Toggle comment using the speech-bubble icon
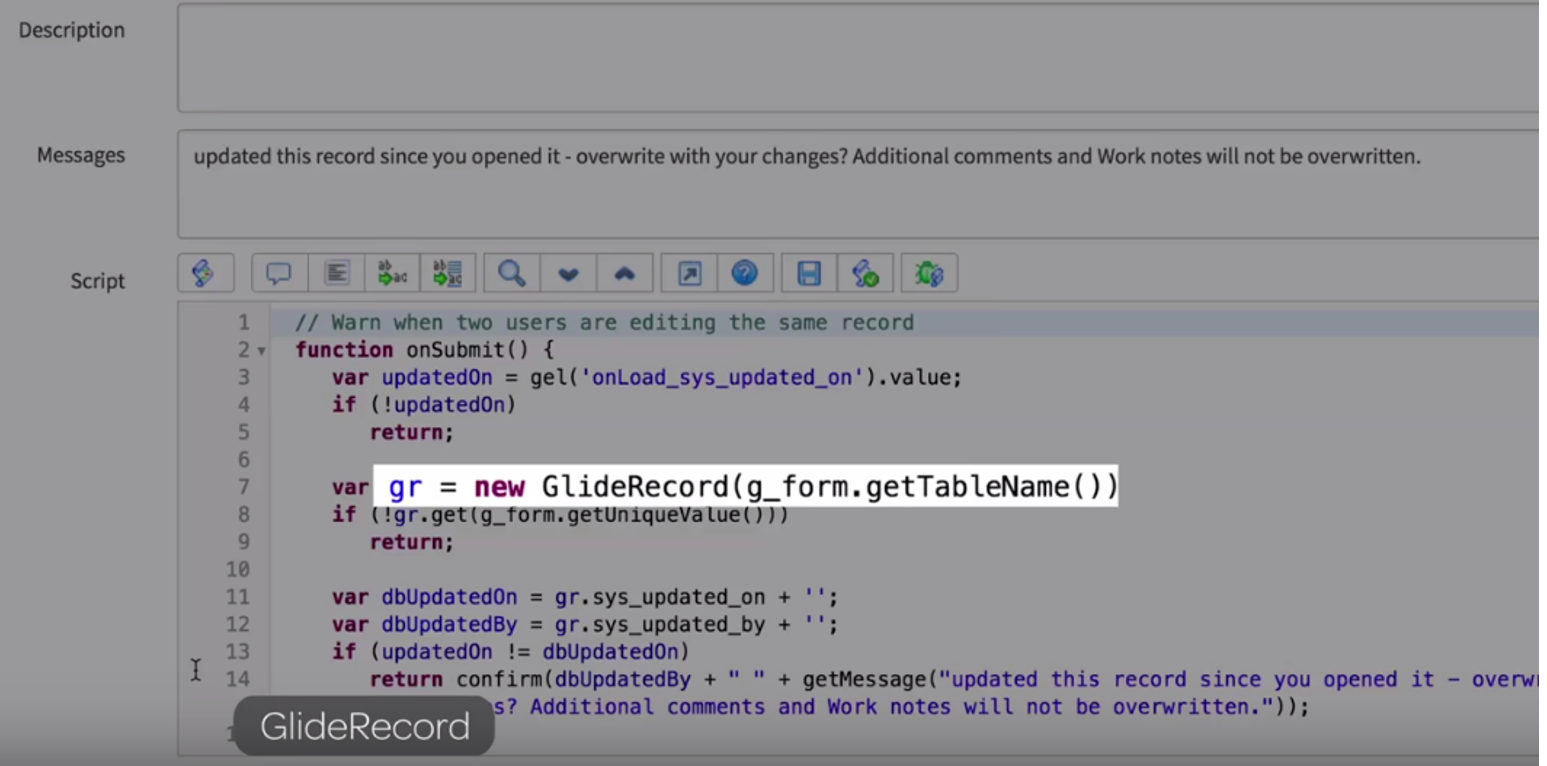Image resolution: width=1547 pixels, height=766 pixels. (x=277, y=272)
